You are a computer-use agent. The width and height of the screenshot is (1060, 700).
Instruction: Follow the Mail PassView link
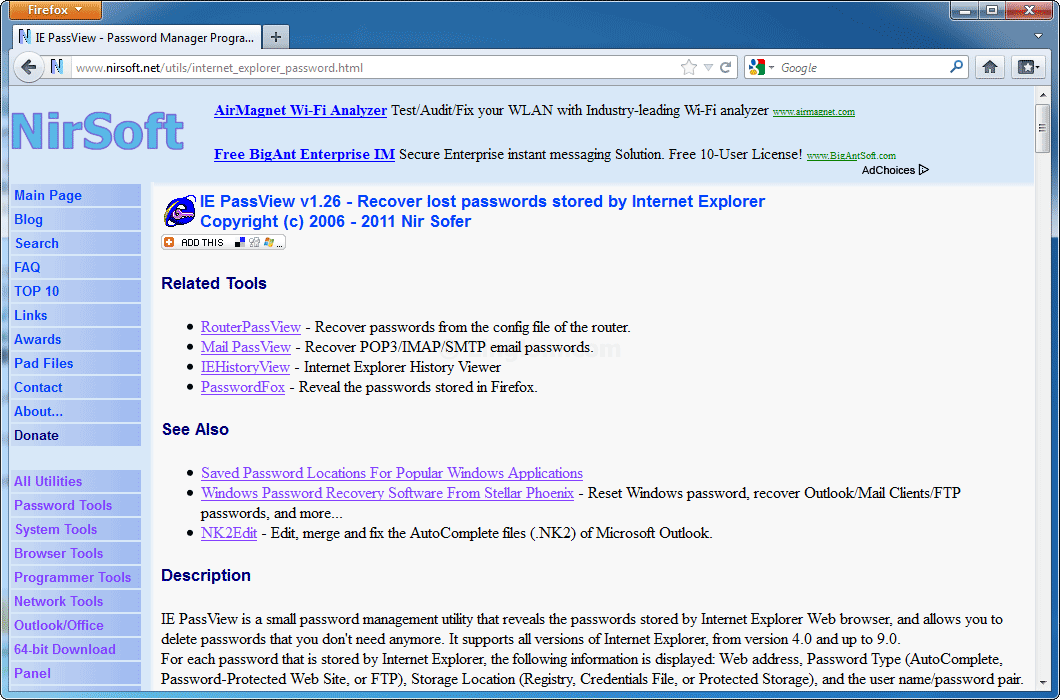[245, 347]
